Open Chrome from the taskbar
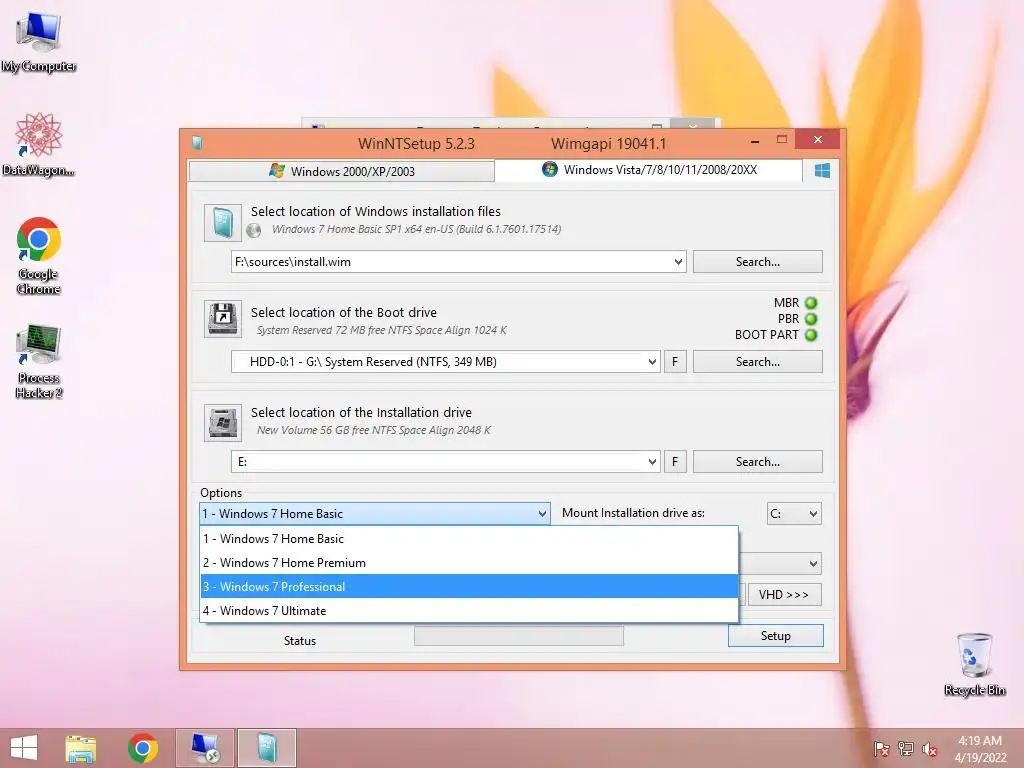The height and width of the screenshot is (768, 1024). tap(142, 748)
